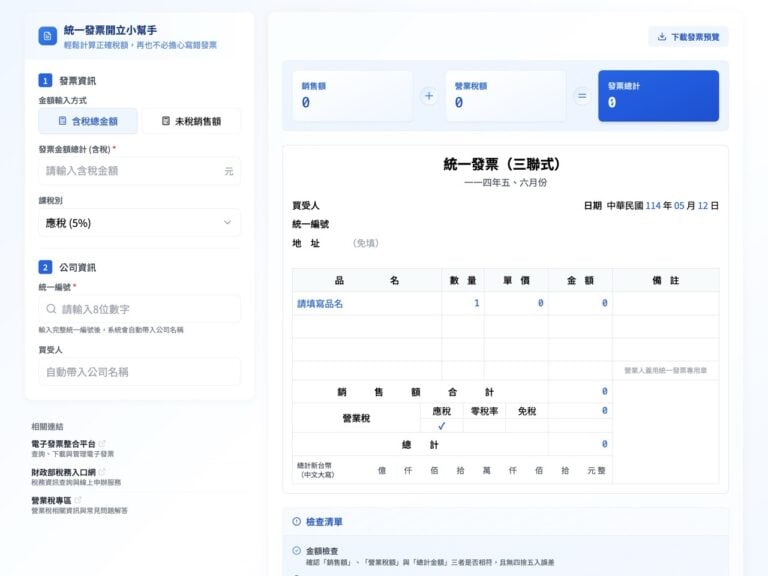
Task: Click external link icon beside 財政部稅務入口網
Action: point(102,471)
